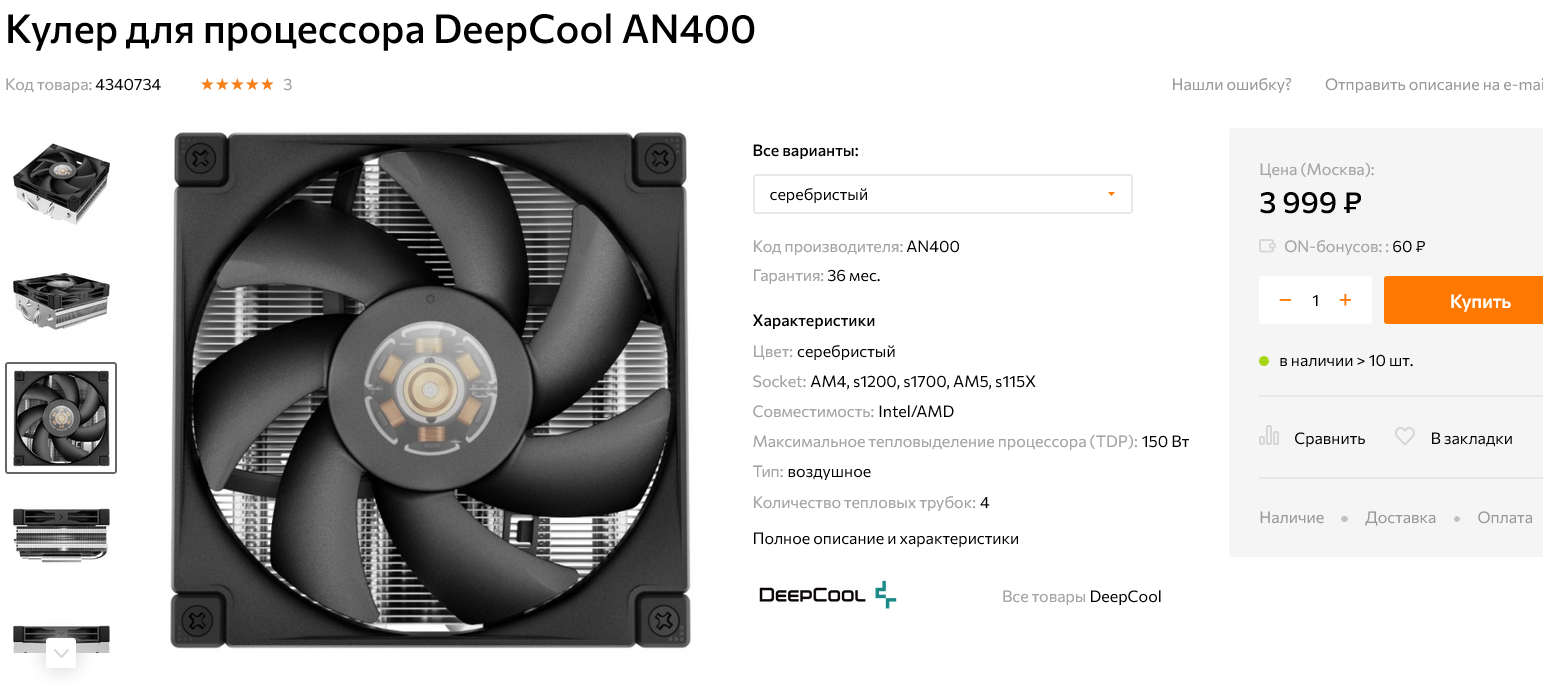The height and width of the screenshot is (697, 1543).
Task: Open the серебристый variant dropdown
Action: tap(942, 194)
